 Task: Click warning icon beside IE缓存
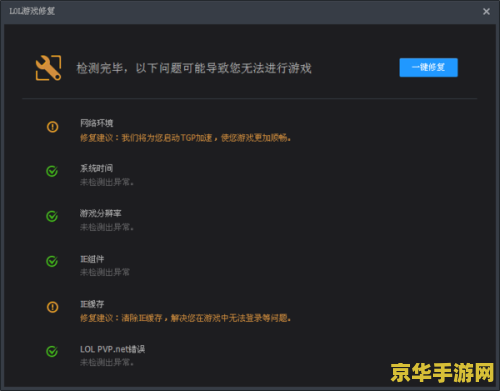coord(52,307)
